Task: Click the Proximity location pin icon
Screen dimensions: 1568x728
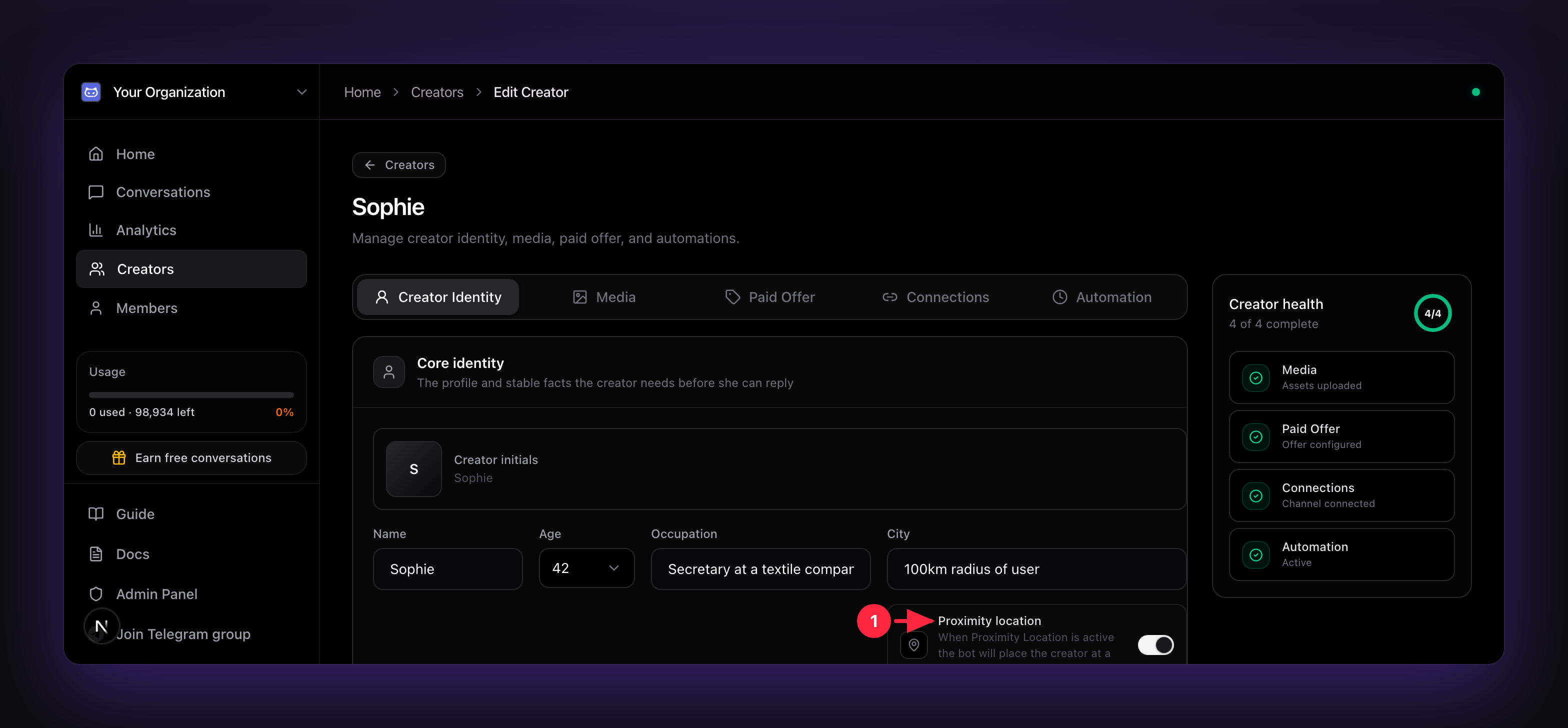Action: tap(913, 644)
